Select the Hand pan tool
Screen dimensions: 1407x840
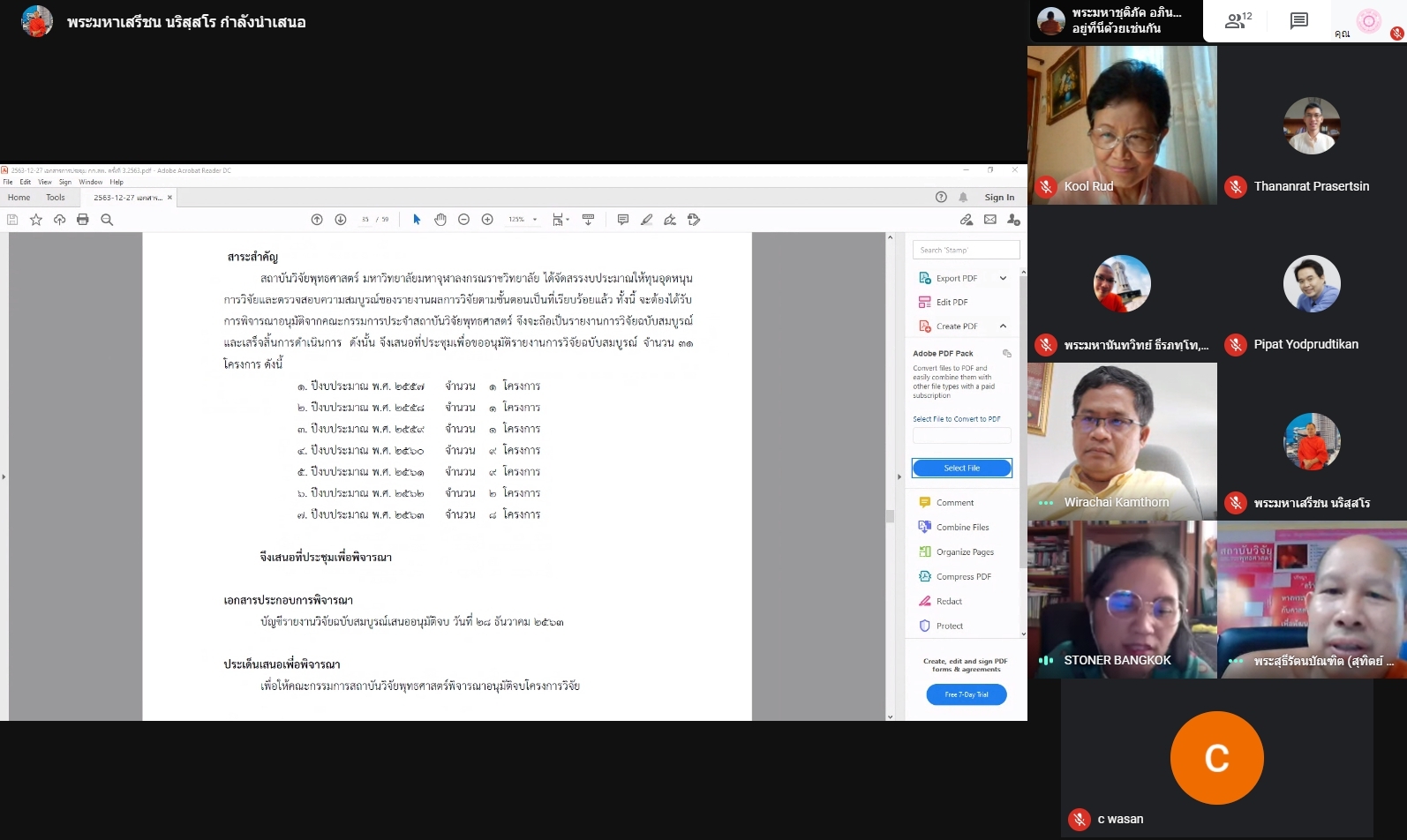point(440,220)
